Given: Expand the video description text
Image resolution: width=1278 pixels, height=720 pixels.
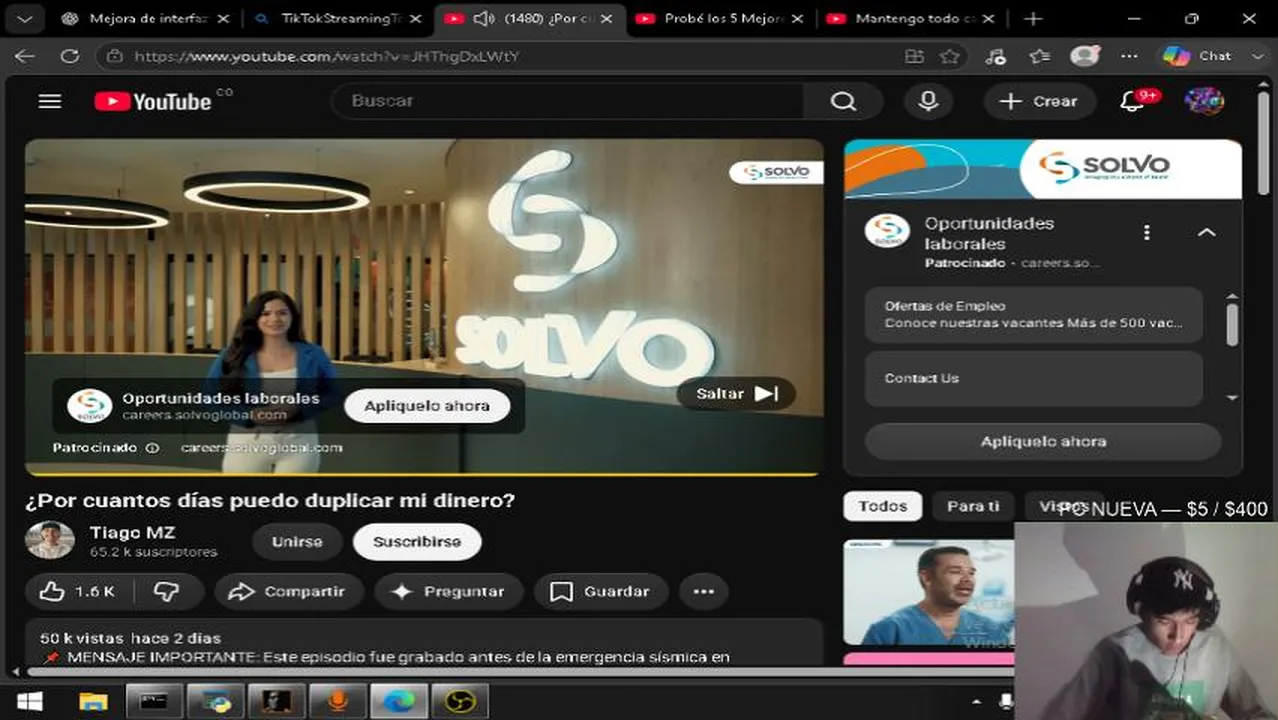Looking at the screenshot, I should pos(424,646).
